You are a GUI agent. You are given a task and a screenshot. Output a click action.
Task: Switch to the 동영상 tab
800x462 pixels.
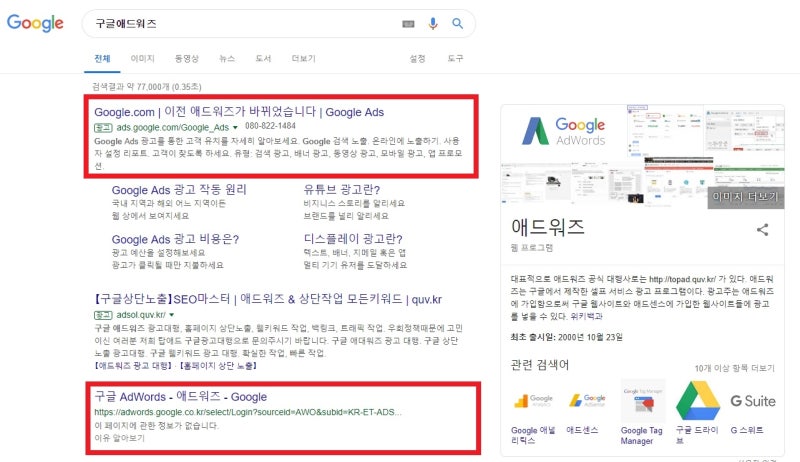point(187,59)
